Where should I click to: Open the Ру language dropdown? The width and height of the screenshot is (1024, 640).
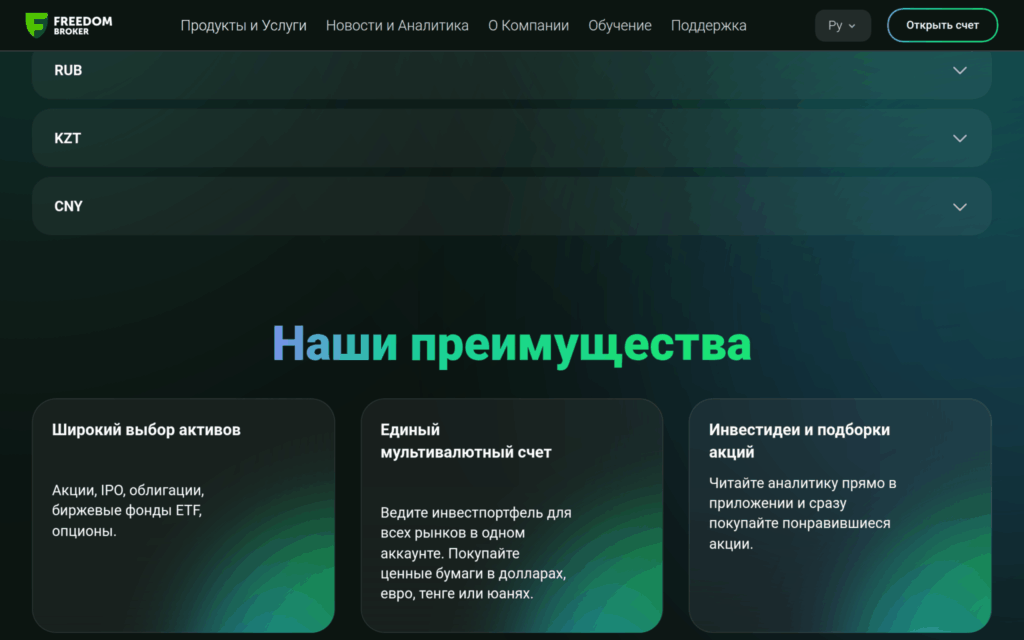[x=842, y=25]
